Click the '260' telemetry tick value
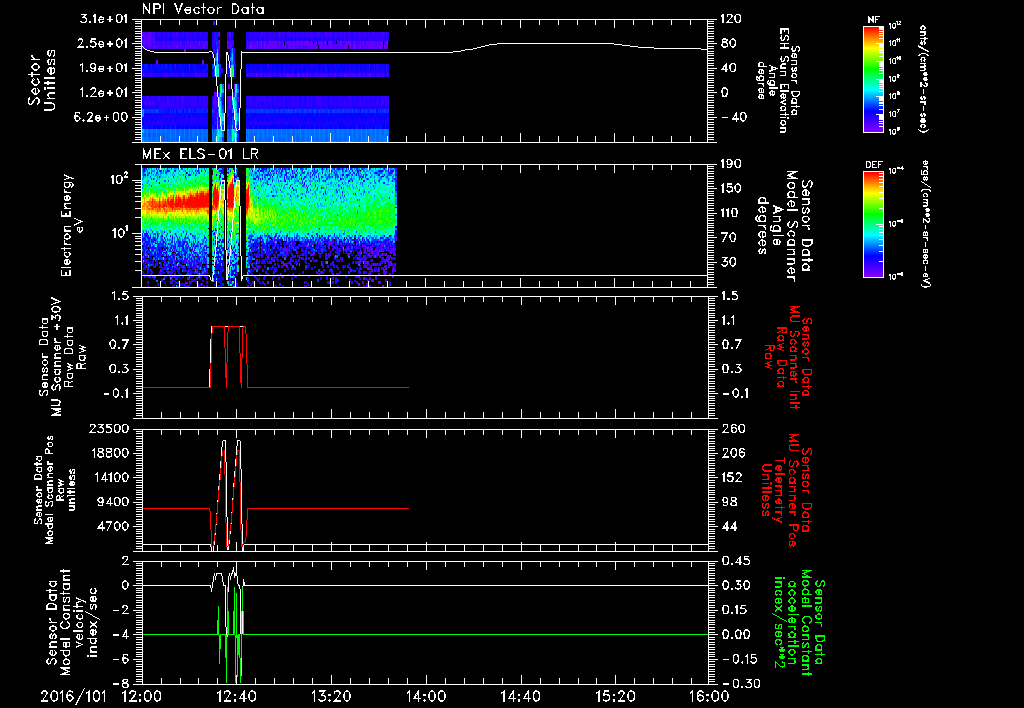This screenshot has height=708, width=1024. pos(732,428)
